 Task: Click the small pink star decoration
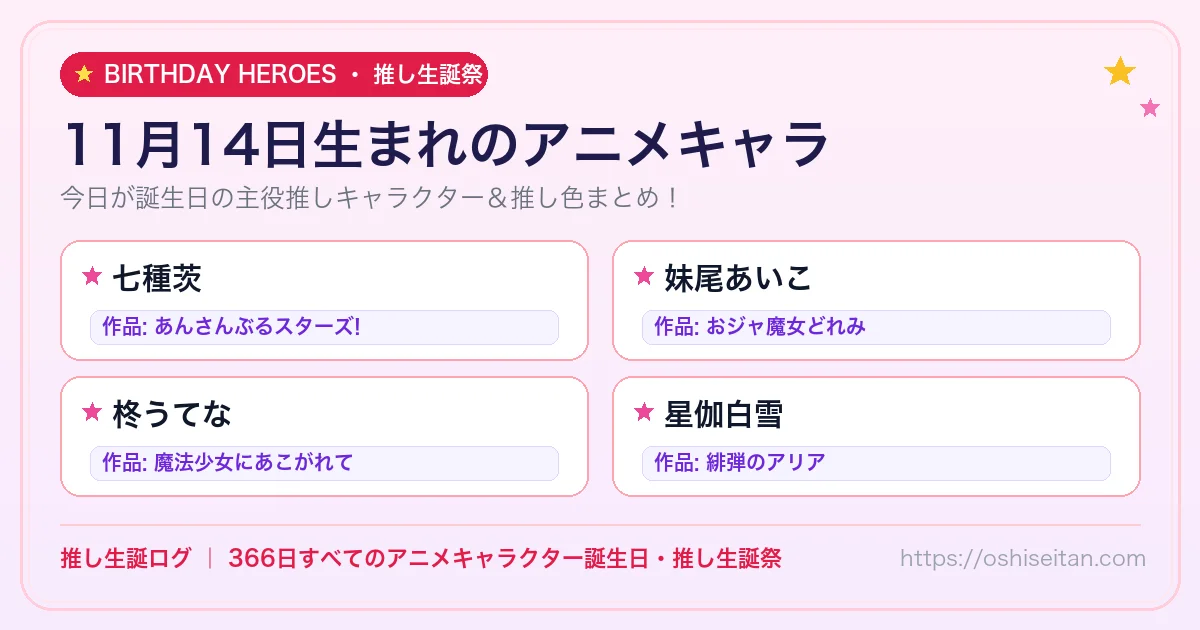(x=1150, y=108)
